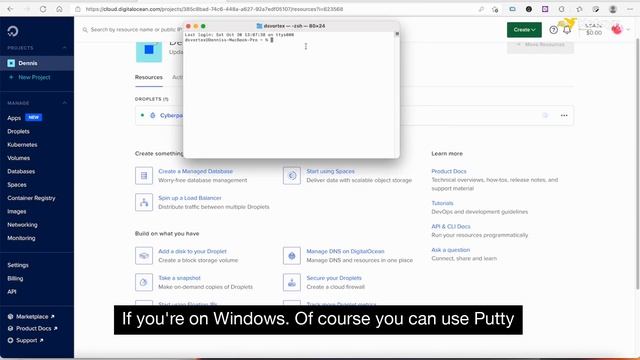Screen dimensions: 640x360
Task: Click the Take a snapshot link
Action: [x=179, y=278]
